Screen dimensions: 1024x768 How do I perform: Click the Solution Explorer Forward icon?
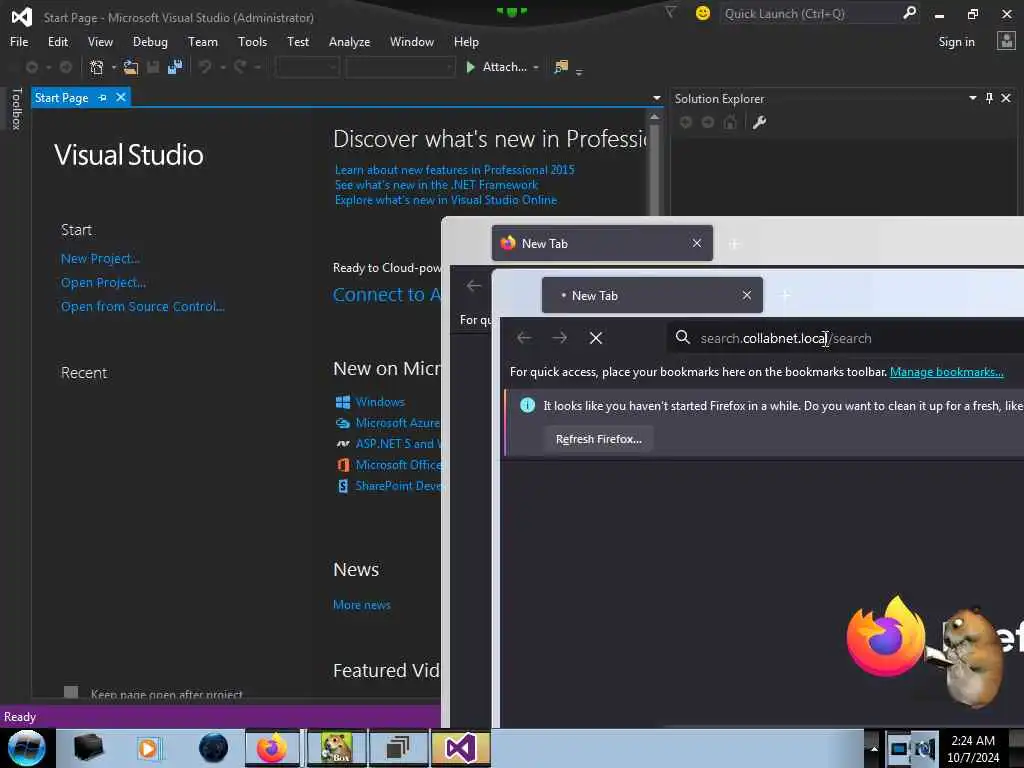[708, 122]
